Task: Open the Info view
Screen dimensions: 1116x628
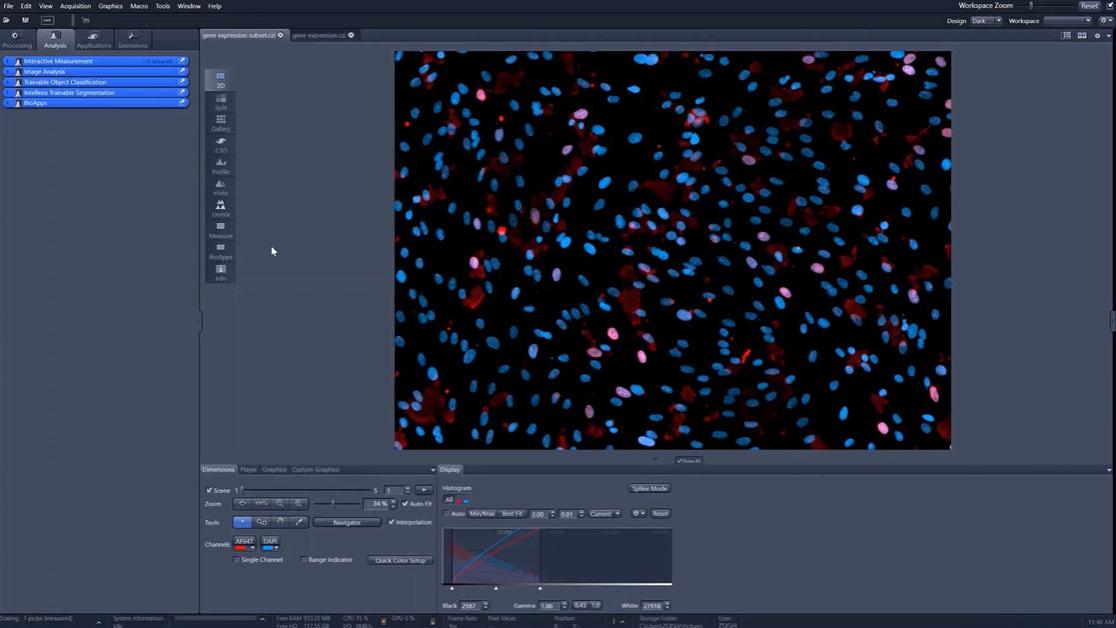Action: point(221,272)
